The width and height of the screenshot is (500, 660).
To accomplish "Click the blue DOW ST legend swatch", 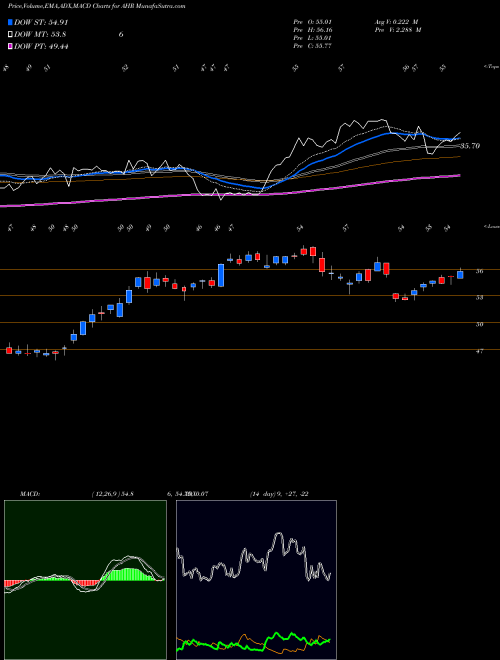I will (x=10, y=23).
